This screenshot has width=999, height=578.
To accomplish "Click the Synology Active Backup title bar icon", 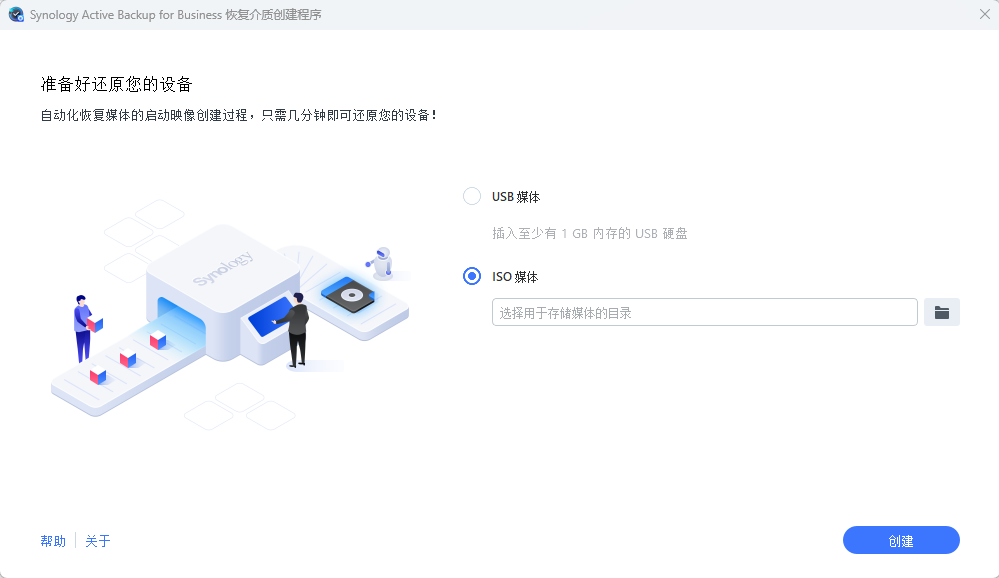I will click(x=16, y=15).
